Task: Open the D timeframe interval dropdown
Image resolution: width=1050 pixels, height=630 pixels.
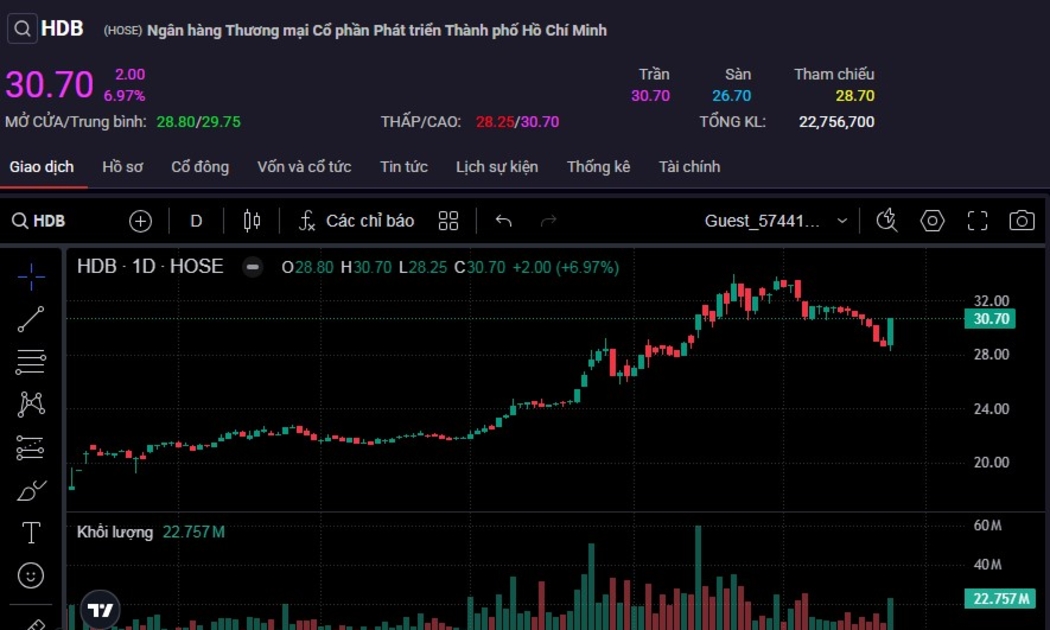Action: [x=196, y=221]
